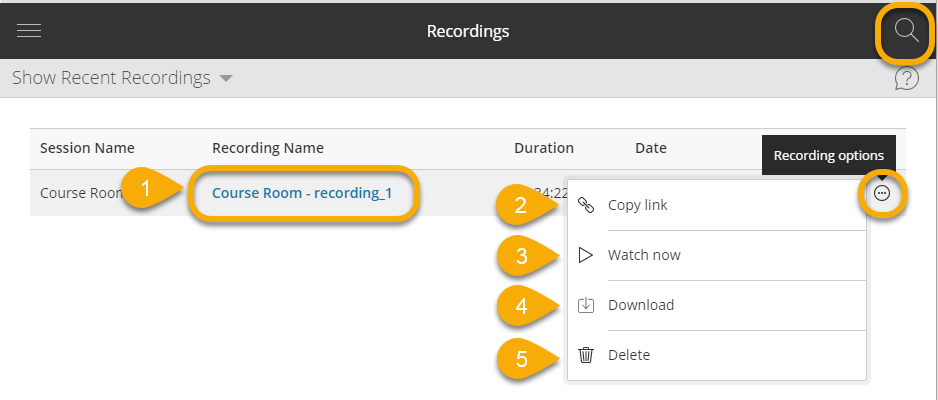Viewport: 938px width, 400px height.
Task: Click the play triangle icon for Watch now
Action: point(586,255)
